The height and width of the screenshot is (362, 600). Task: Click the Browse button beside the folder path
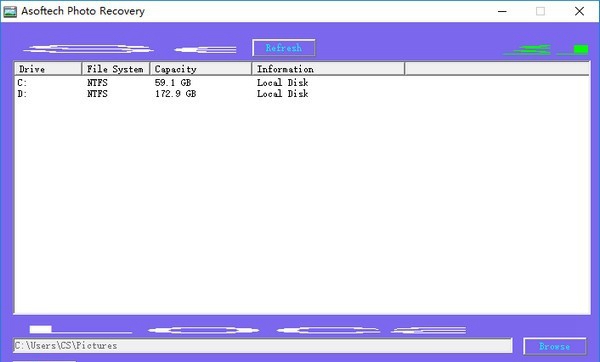pyautogui.click(x=554, y=346)
